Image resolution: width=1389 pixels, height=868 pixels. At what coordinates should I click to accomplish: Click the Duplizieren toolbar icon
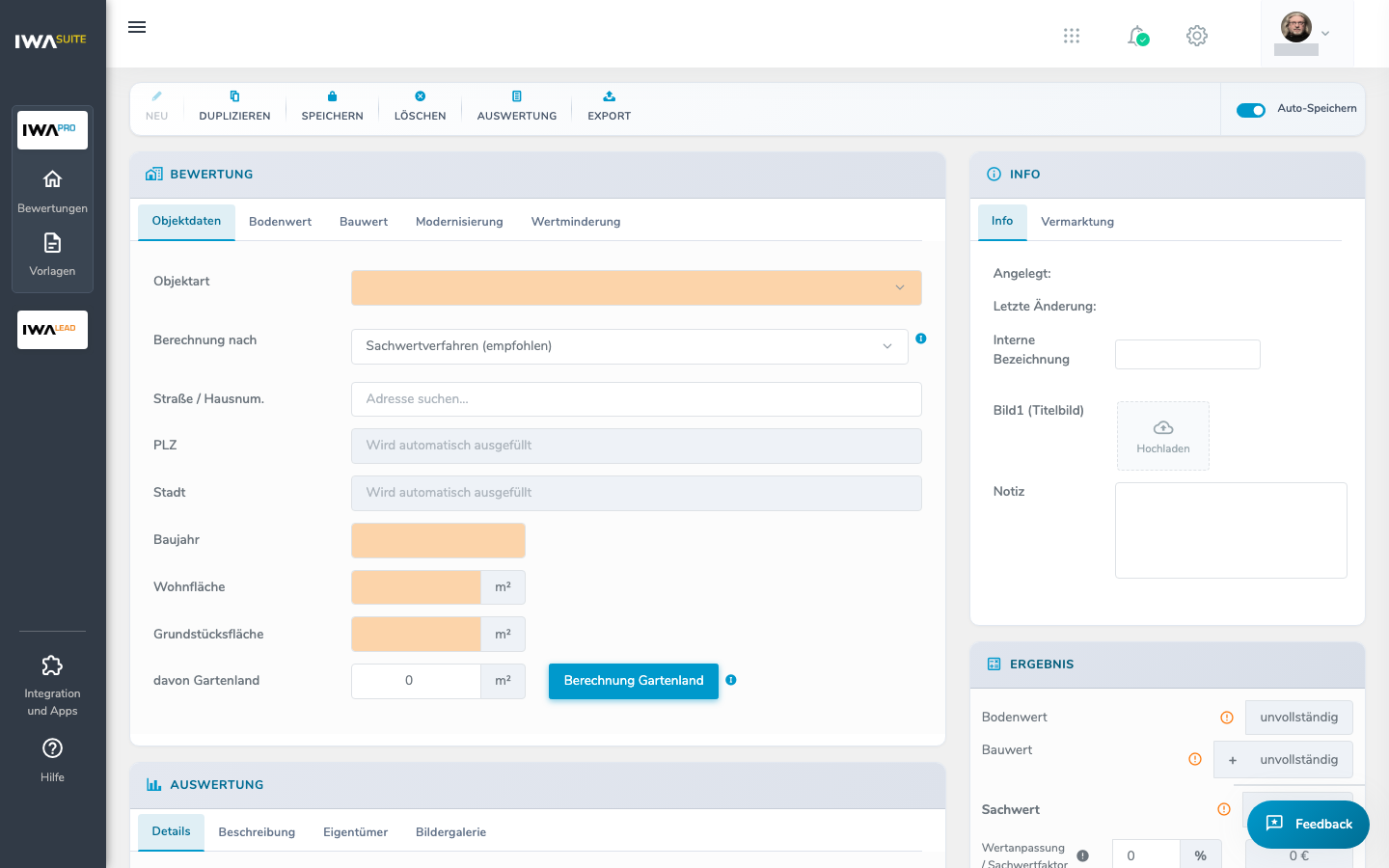click(x=234, y=96)
